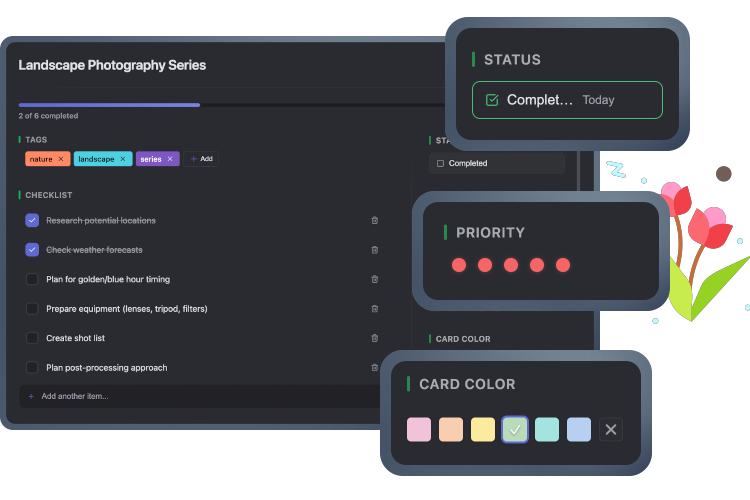Check off Create shot list
Viewport: 750px width, 500px height.
pyautogui.click(x=32, y=338)
